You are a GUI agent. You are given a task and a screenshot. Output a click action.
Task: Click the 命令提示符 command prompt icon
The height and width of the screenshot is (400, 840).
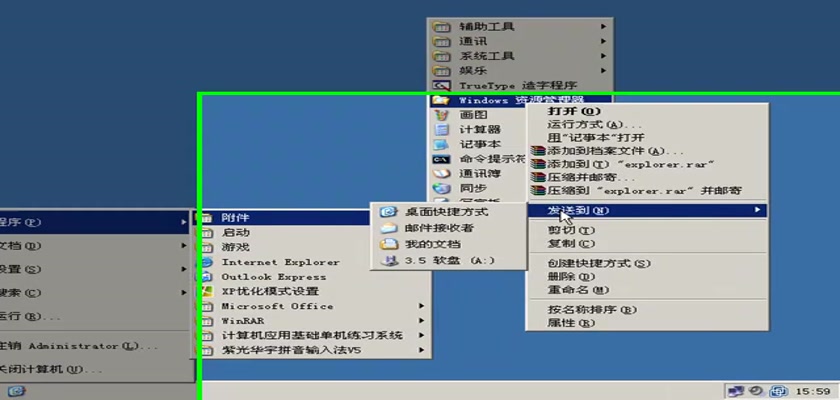pyautogui.click(x=442, y=159)
